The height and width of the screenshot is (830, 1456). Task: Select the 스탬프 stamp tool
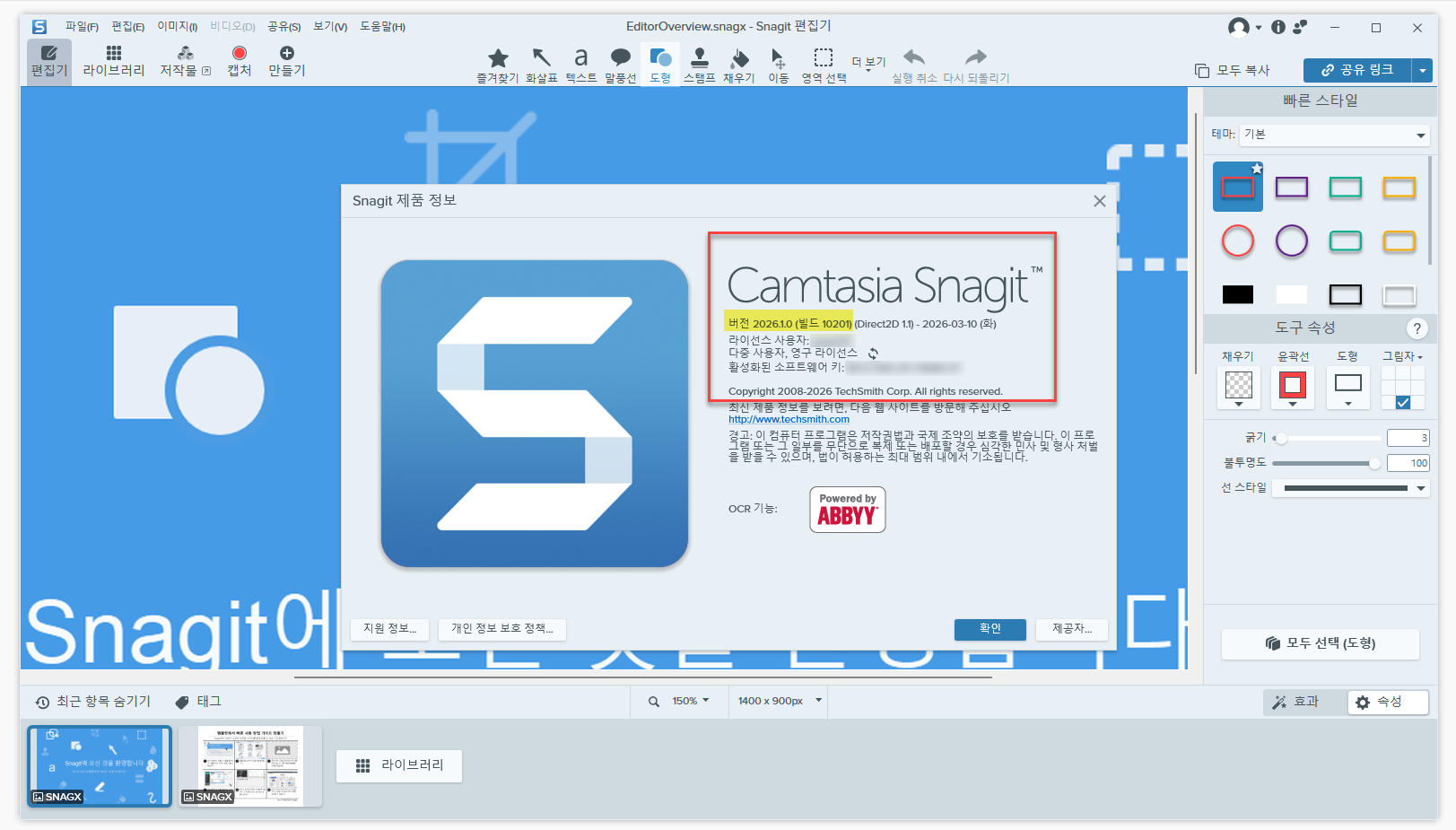point(700,65)
